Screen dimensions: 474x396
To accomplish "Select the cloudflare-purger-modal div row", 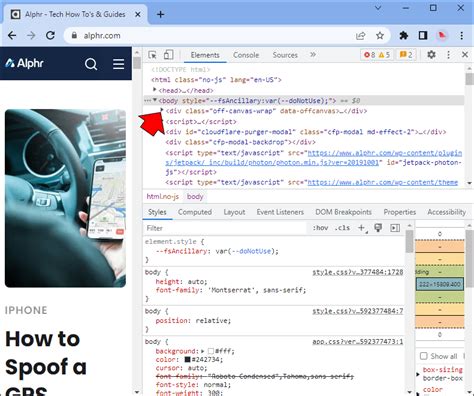I will (306, 132).
